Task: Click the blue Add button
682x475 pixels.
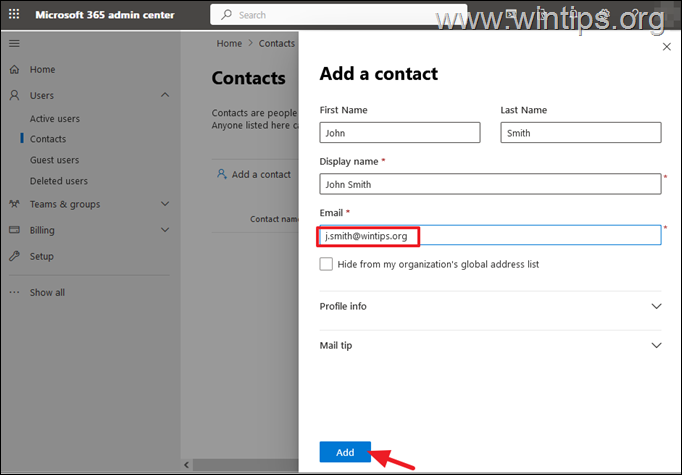Action: click(345, 452)
